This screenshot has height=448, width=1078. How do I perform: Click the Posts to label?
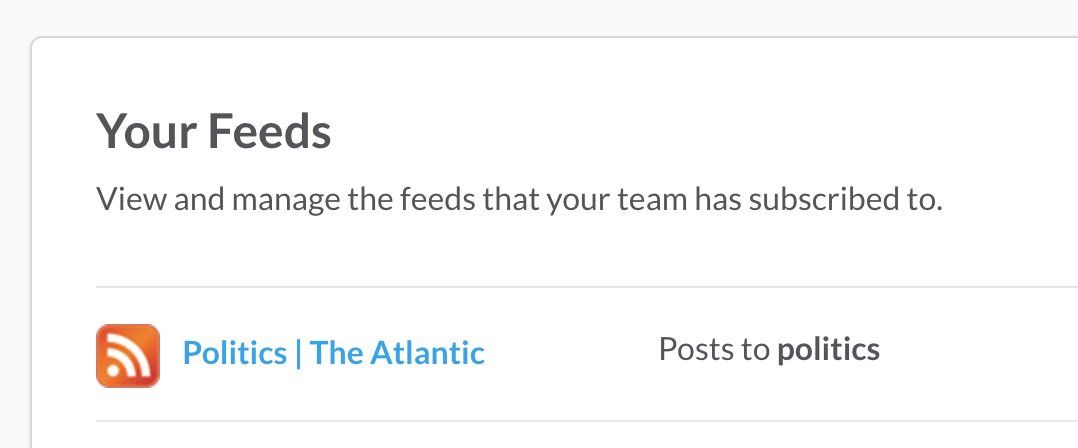(x=714, y=349)
